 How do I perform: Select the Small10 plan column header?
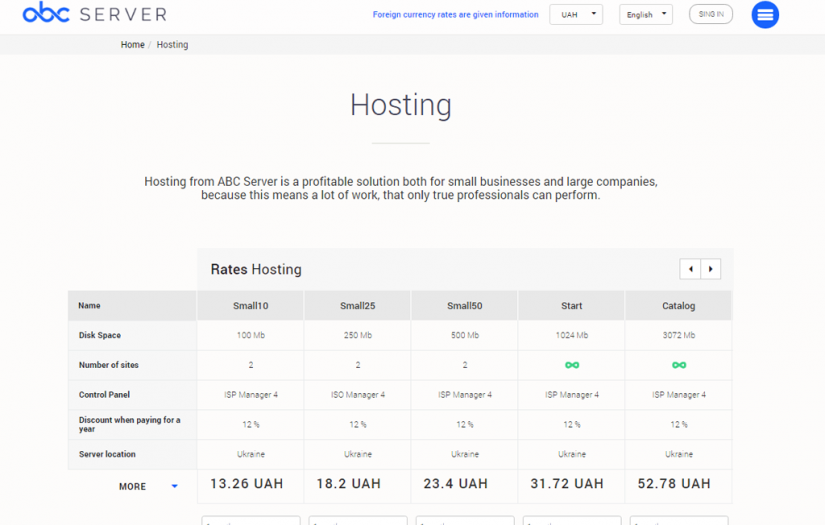pyautogui.click(x=251, y=306)
